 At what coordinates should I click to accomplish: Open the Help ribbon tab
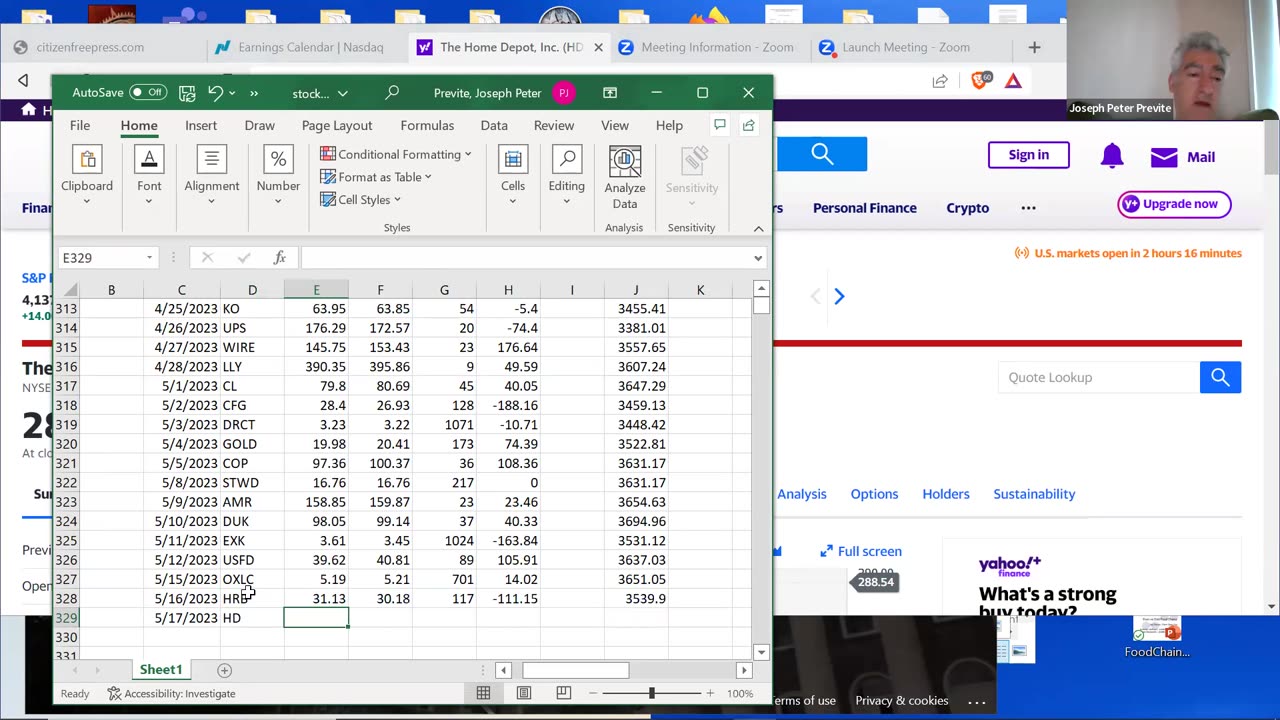(669, 125)
